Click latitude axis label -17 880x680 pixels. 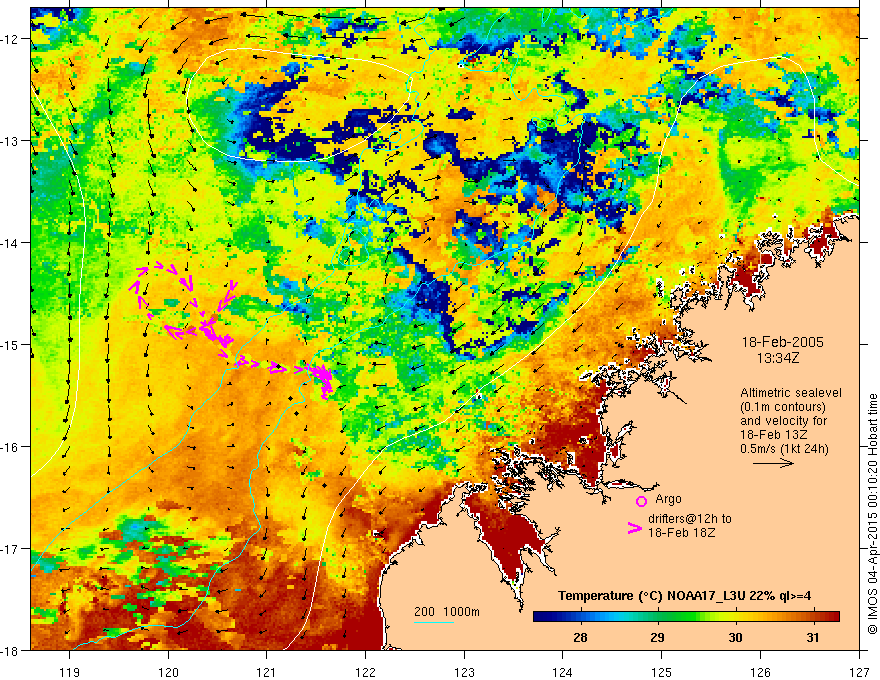point(10,549)
